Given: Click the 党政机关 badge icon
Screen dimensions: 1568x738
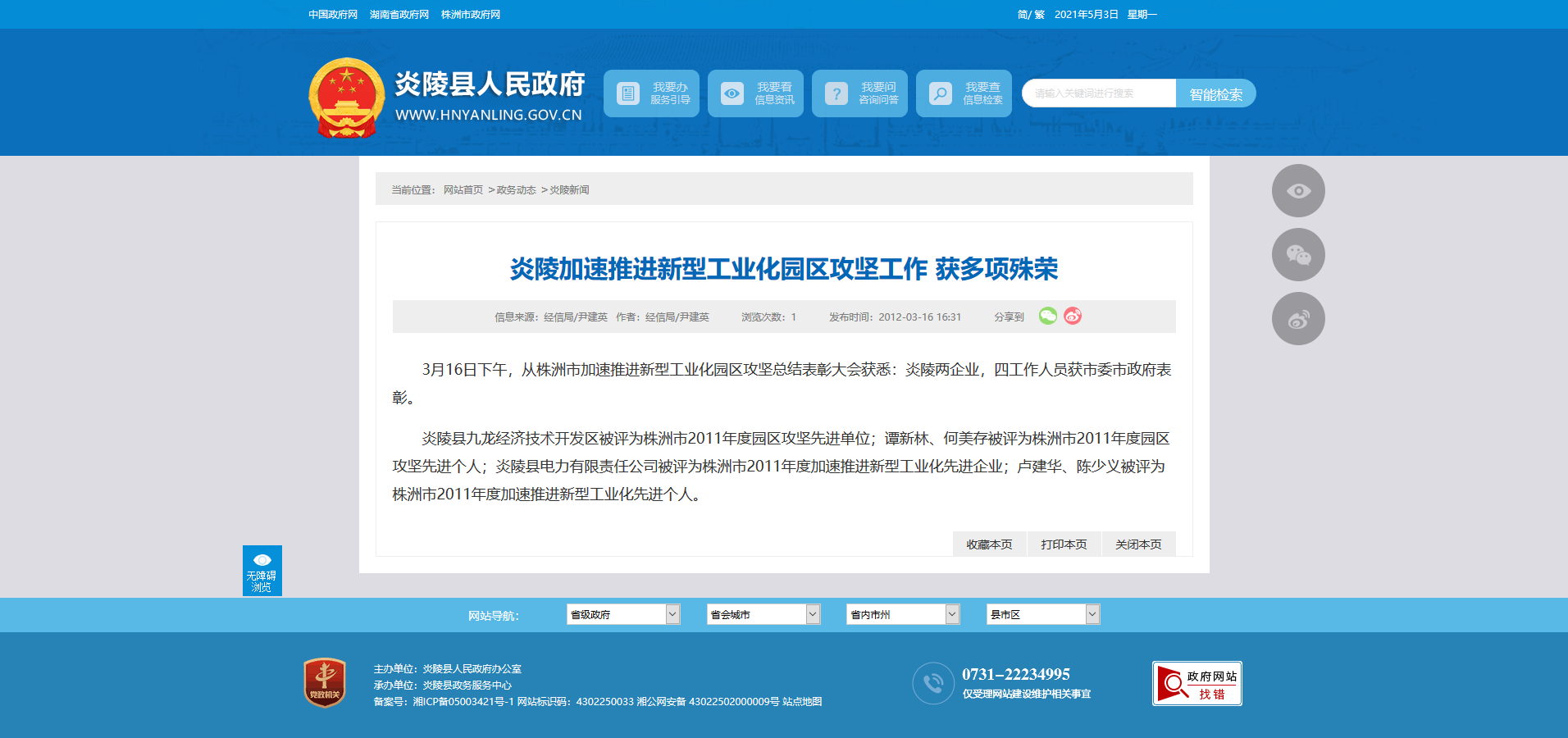Looking at the screenshot, I should [325, 682].
